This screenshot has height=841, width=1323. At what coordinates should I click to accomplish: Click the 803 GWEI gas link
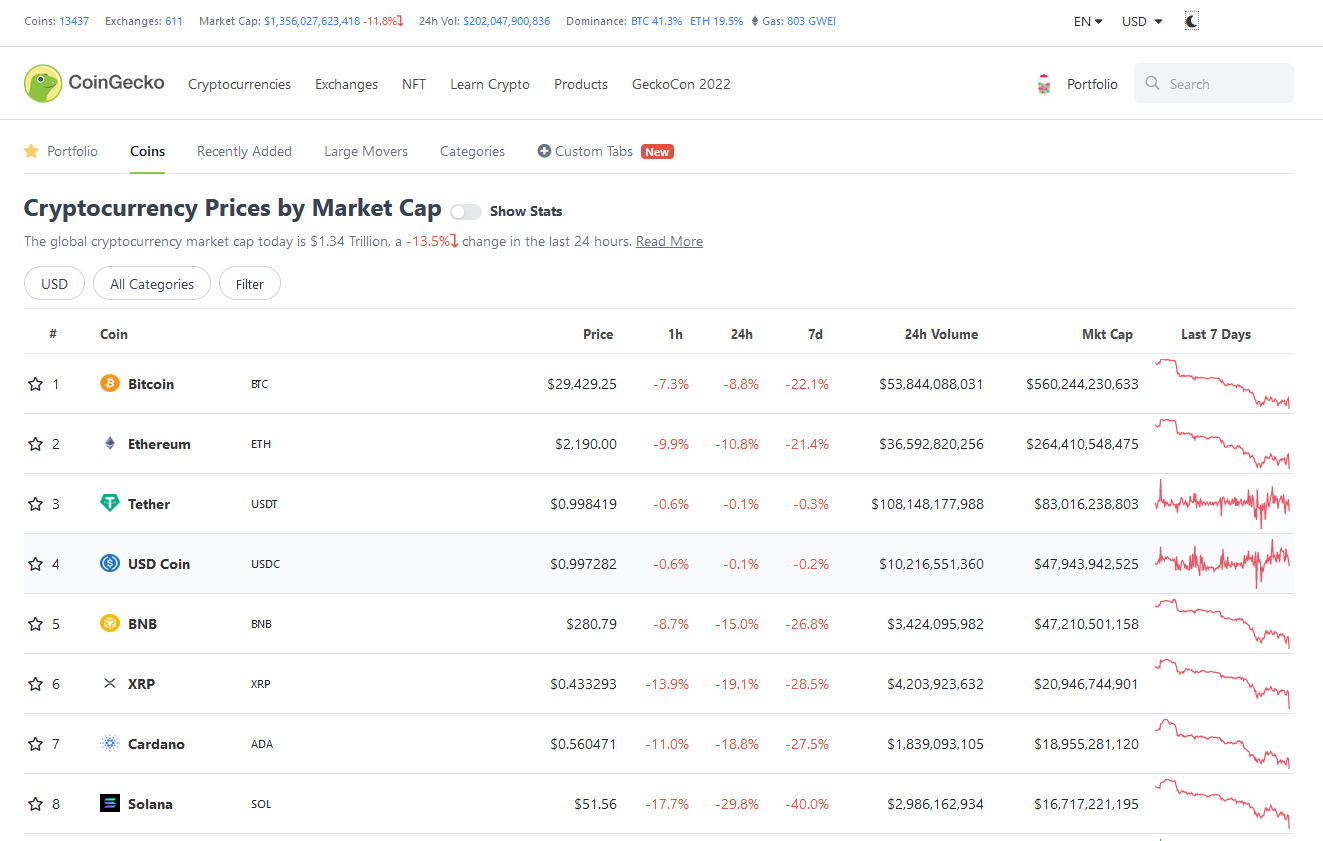click(x=811, y=21)
